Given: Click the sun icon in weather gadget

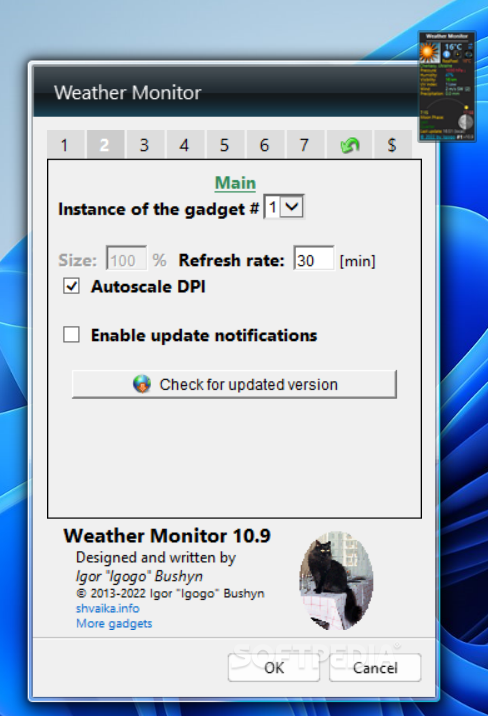Looking at the screenshot, I should 429,53.
